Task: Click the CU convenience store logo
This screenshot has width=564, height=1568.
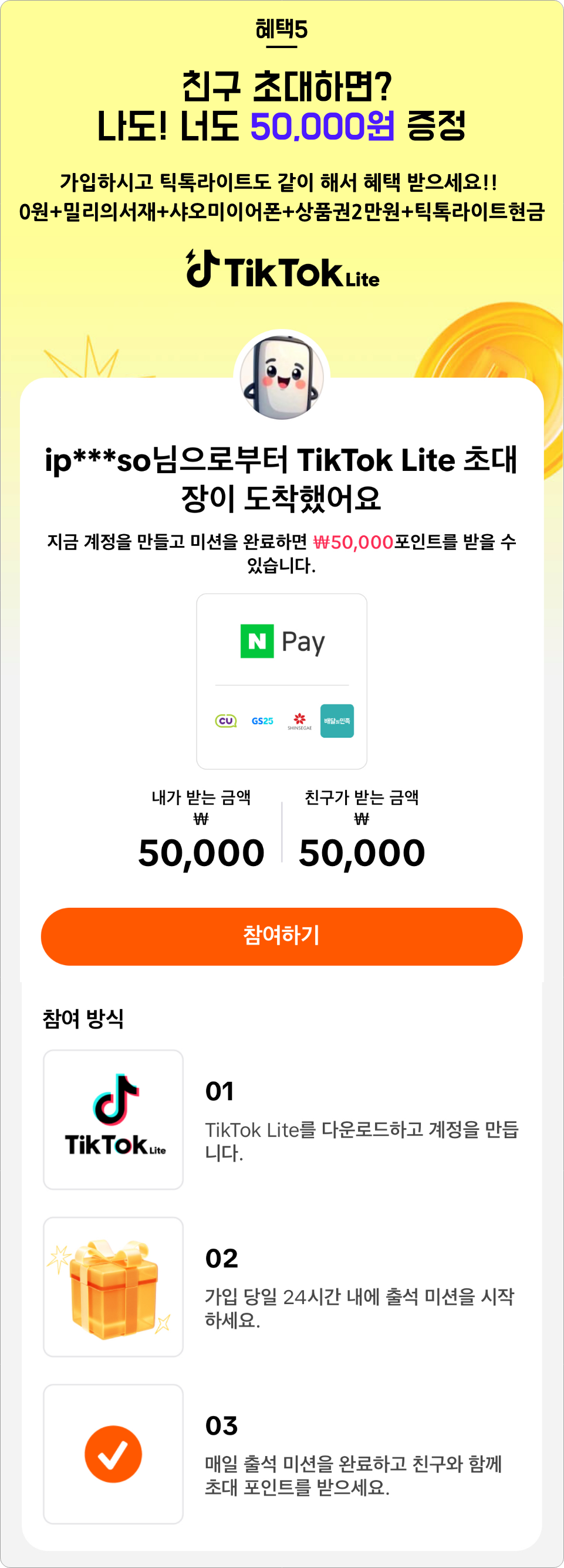Action: click(226, 721)
